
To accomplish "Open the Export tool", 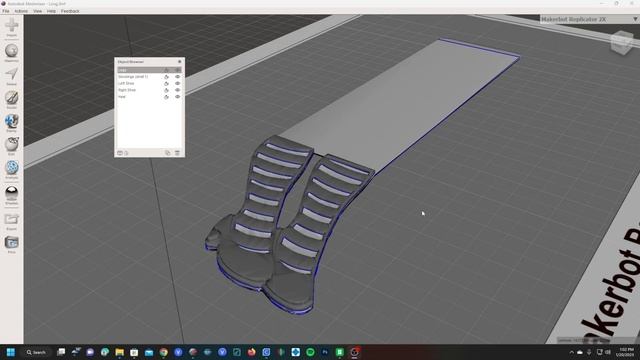I will [11, 221].
